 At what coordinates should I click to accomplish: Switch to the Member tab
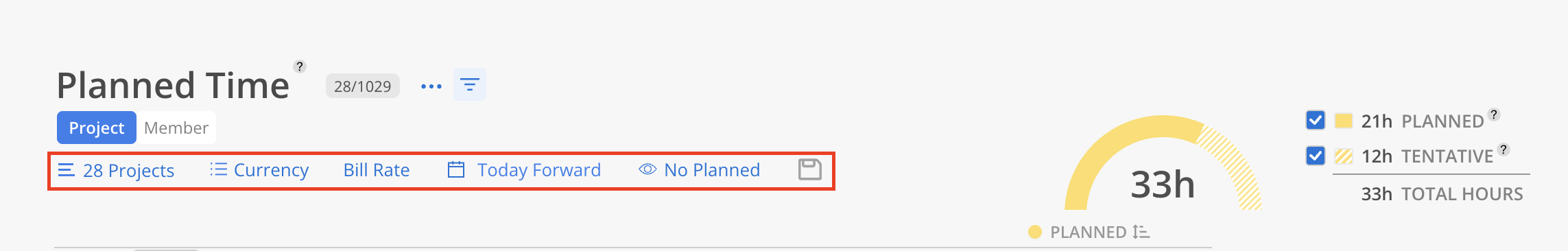[176, 128]
